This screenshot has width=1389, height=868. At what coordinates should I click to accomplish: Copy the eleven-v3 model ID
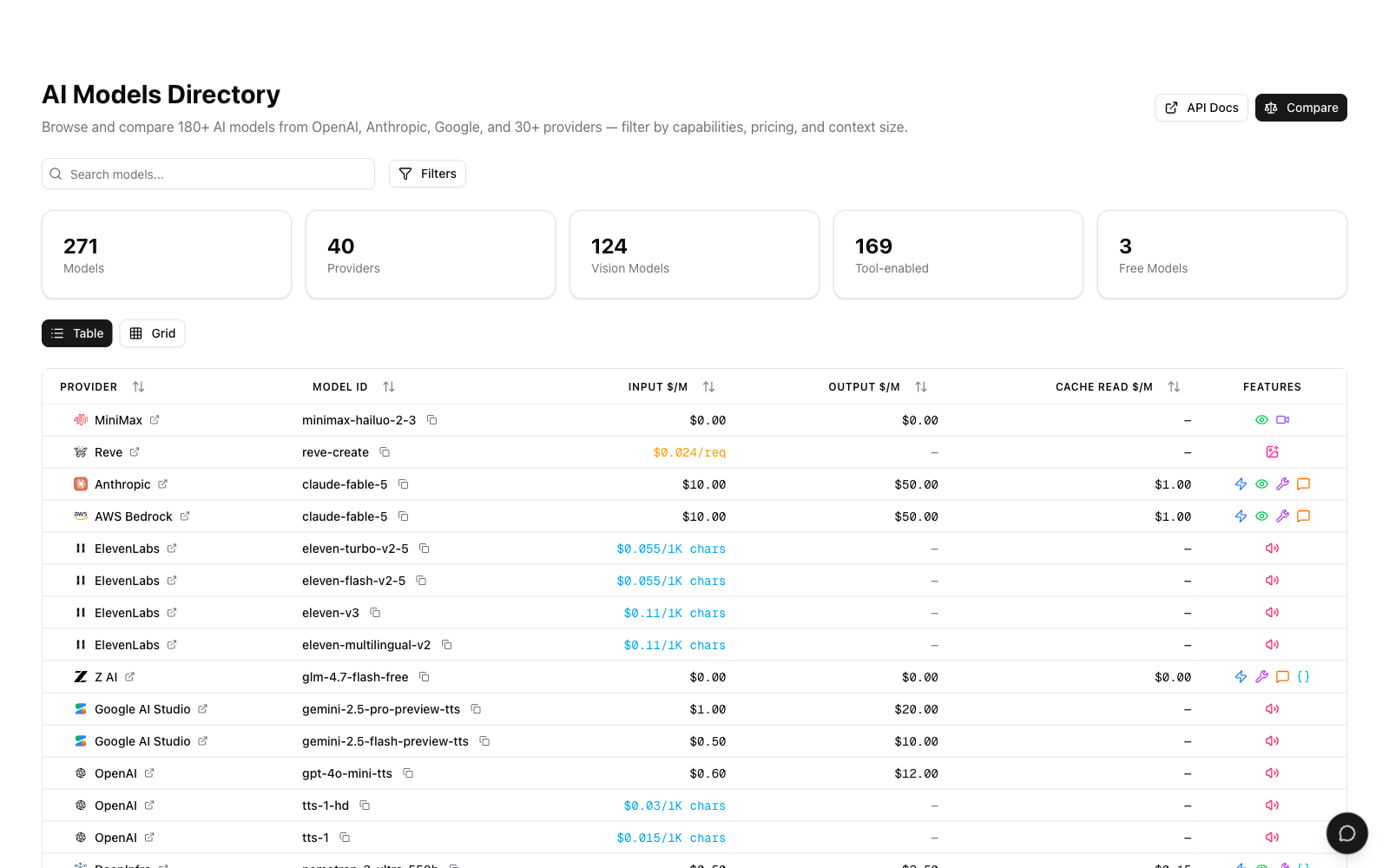375,613
